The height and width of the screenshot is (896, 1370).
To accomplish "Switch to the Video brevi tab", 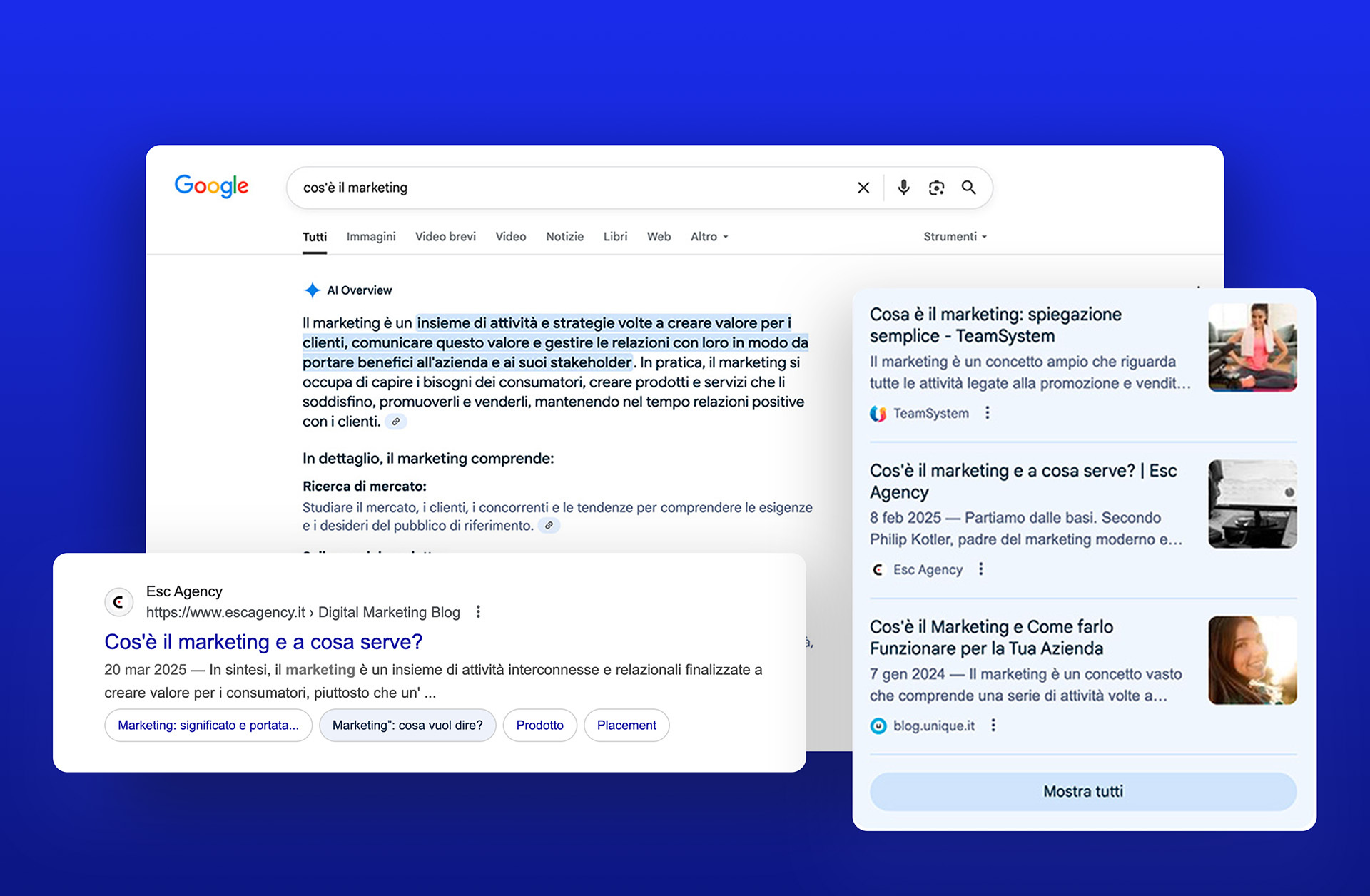I will 445,237.
